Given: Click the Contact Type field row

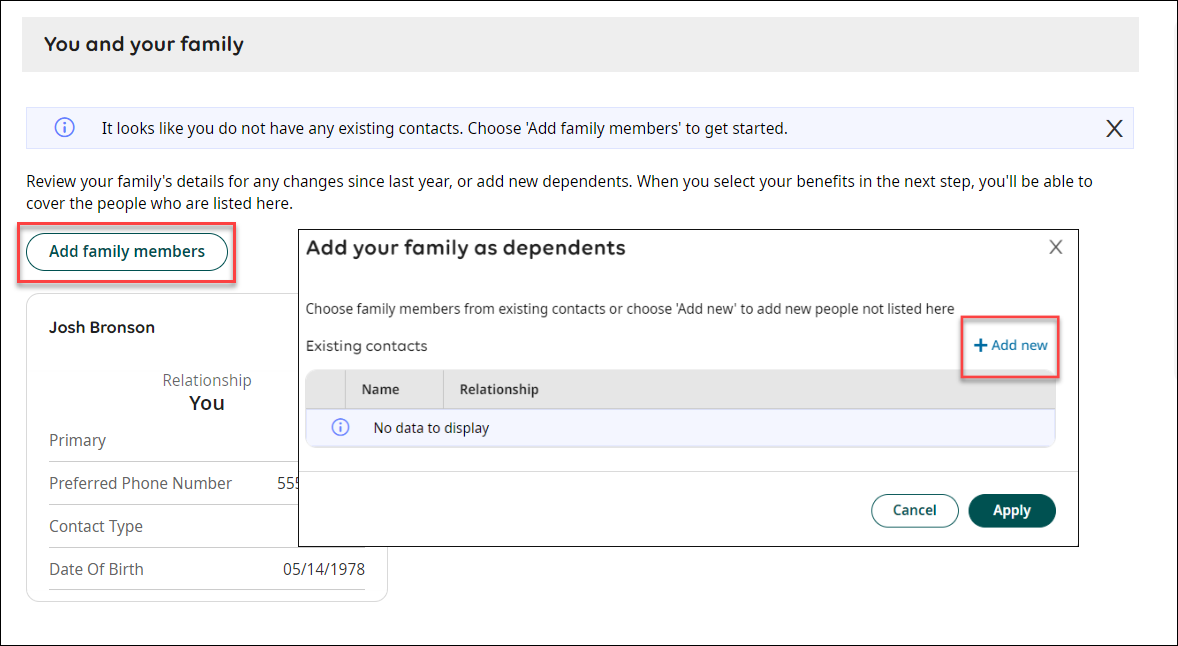Looking at the screenshot, I should [x=96, y=526].
